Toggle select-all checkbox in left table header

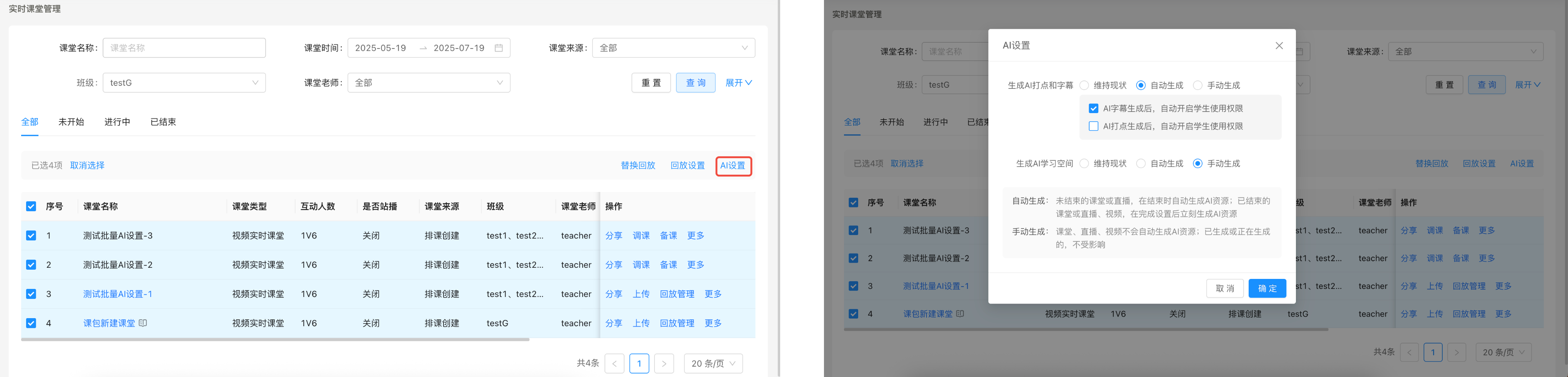coord(31,207)
